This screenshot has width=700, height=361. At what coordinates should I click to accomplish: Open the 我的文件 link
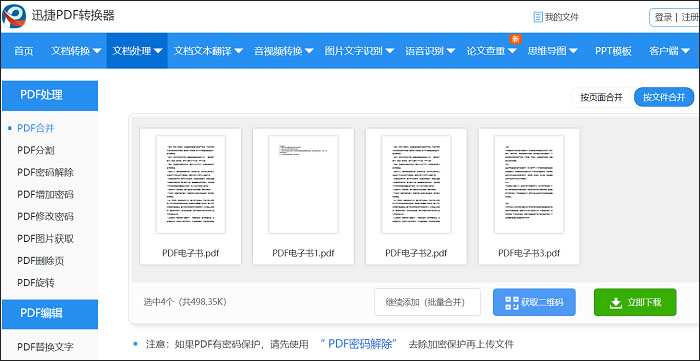pos(562,17)
